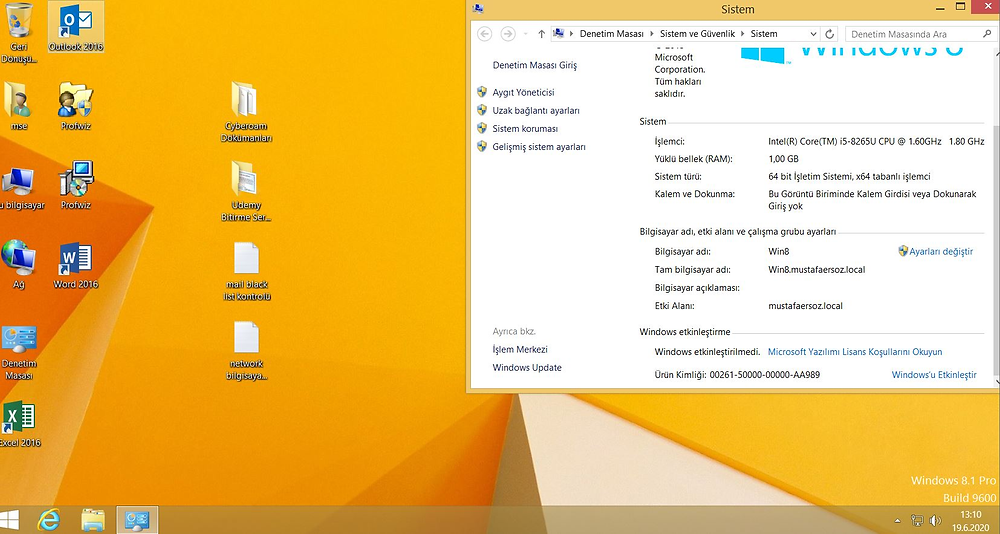Open Cyberoam Dokümanları folder
Image resolution: width=1000 pixels, height=534 pixels.
point(246,112)
